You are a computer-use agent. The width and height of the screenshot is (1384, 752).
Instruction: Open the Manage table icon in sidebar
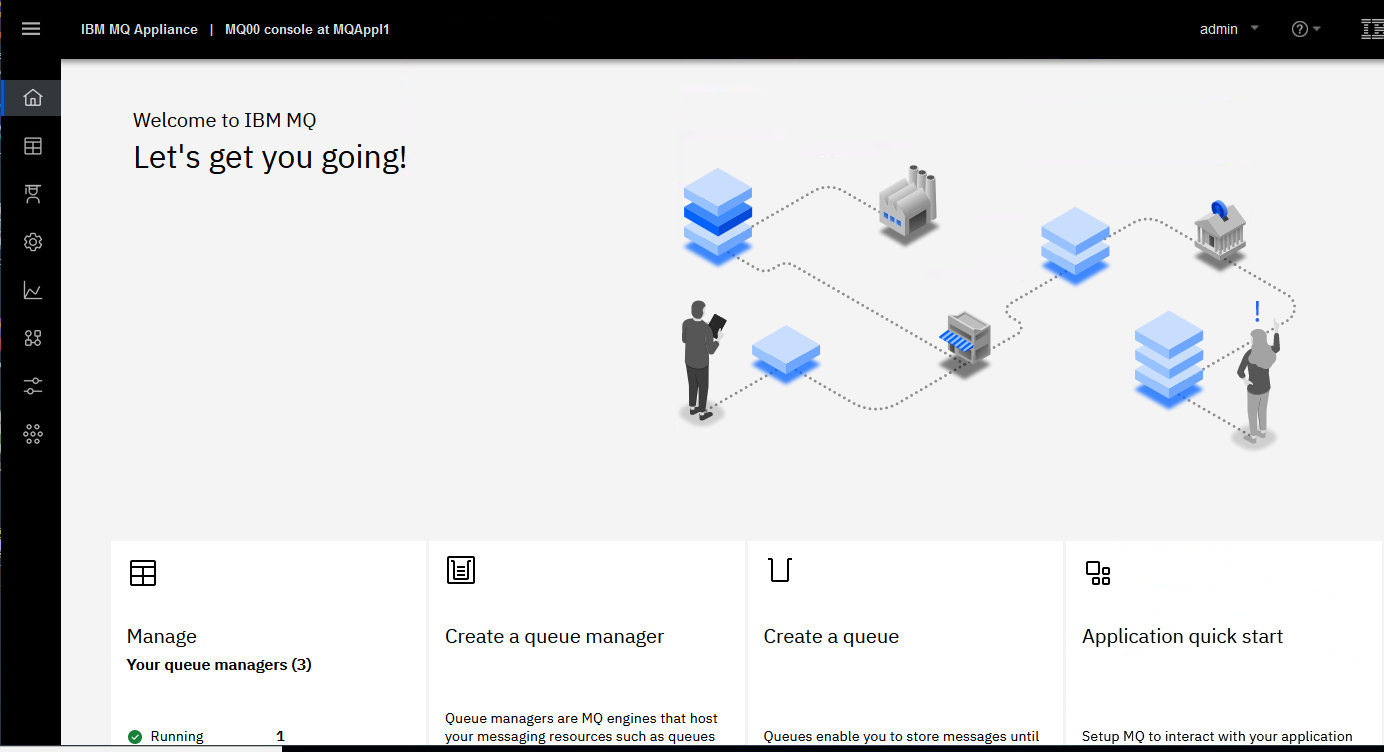pos(33,146)
